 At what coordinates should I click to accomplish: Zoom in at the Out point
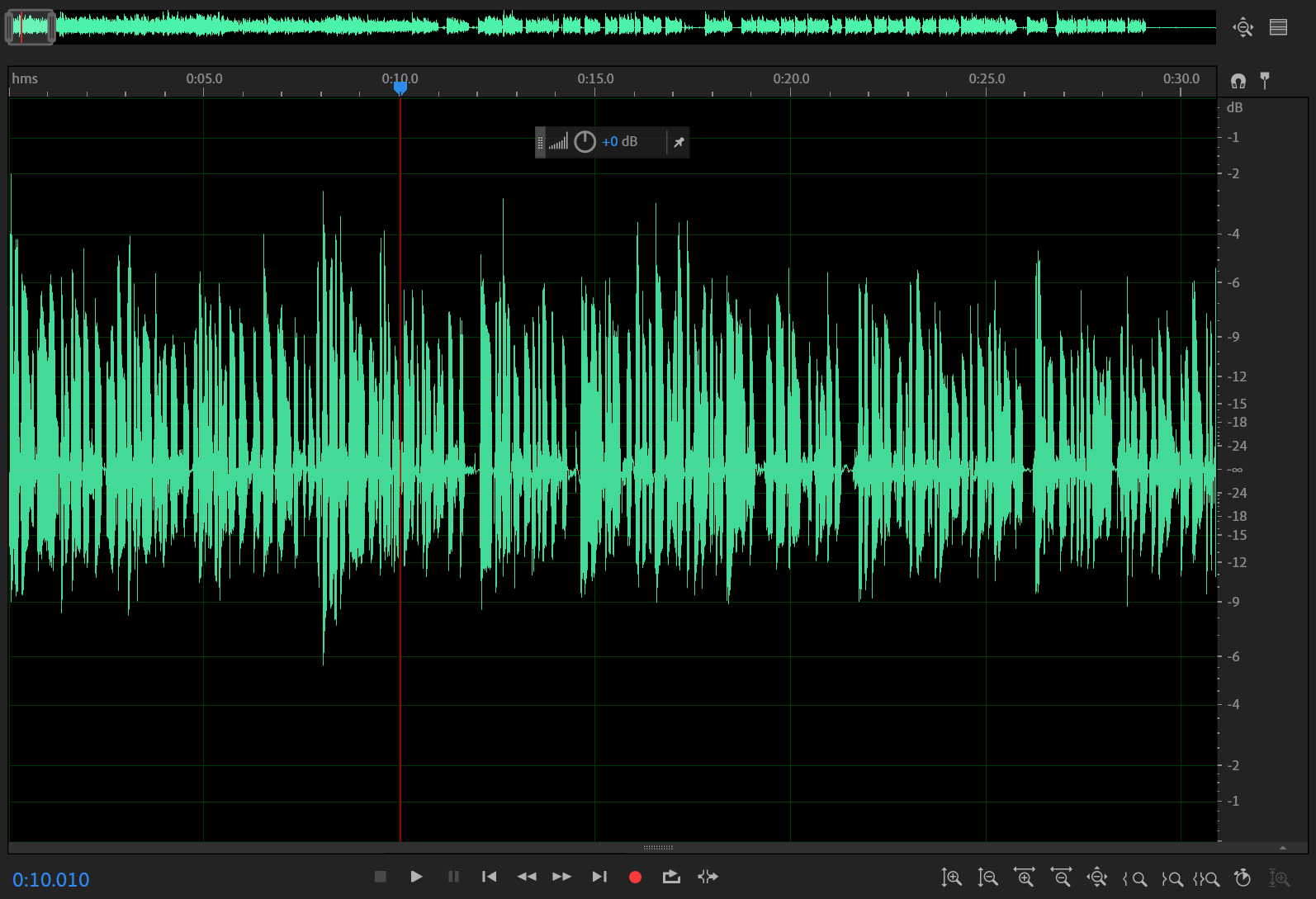point(1172,878)
